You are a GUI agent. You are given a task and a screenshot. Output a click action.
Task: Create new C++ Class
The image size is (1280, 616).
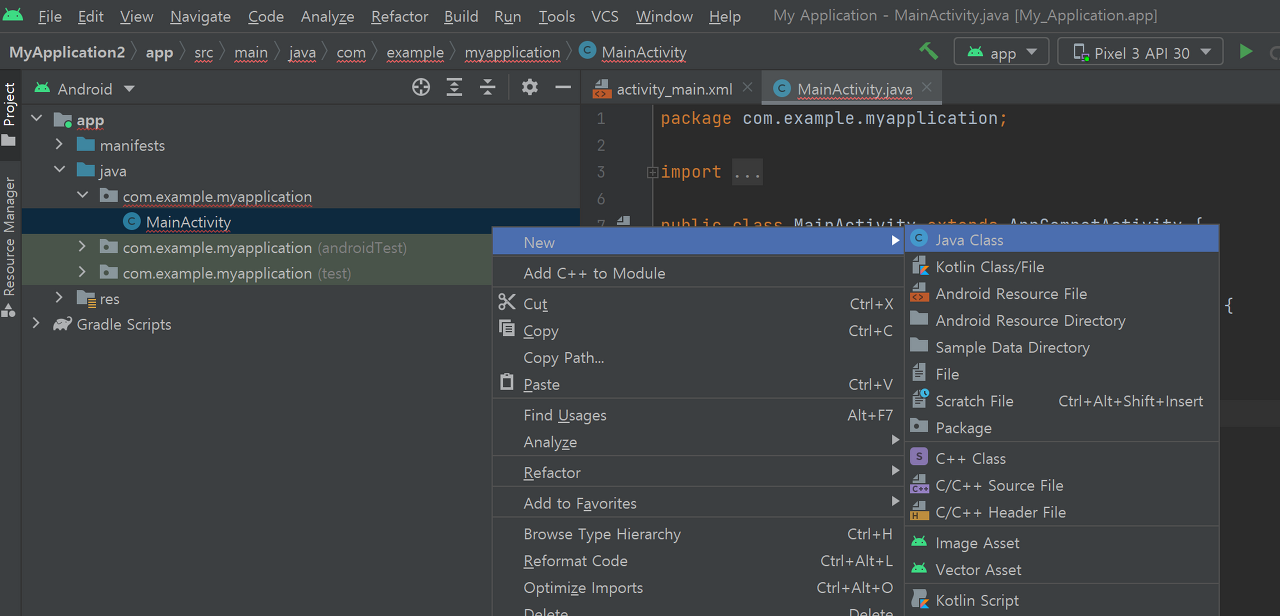pyautogui.click(x=1062, y=459)
